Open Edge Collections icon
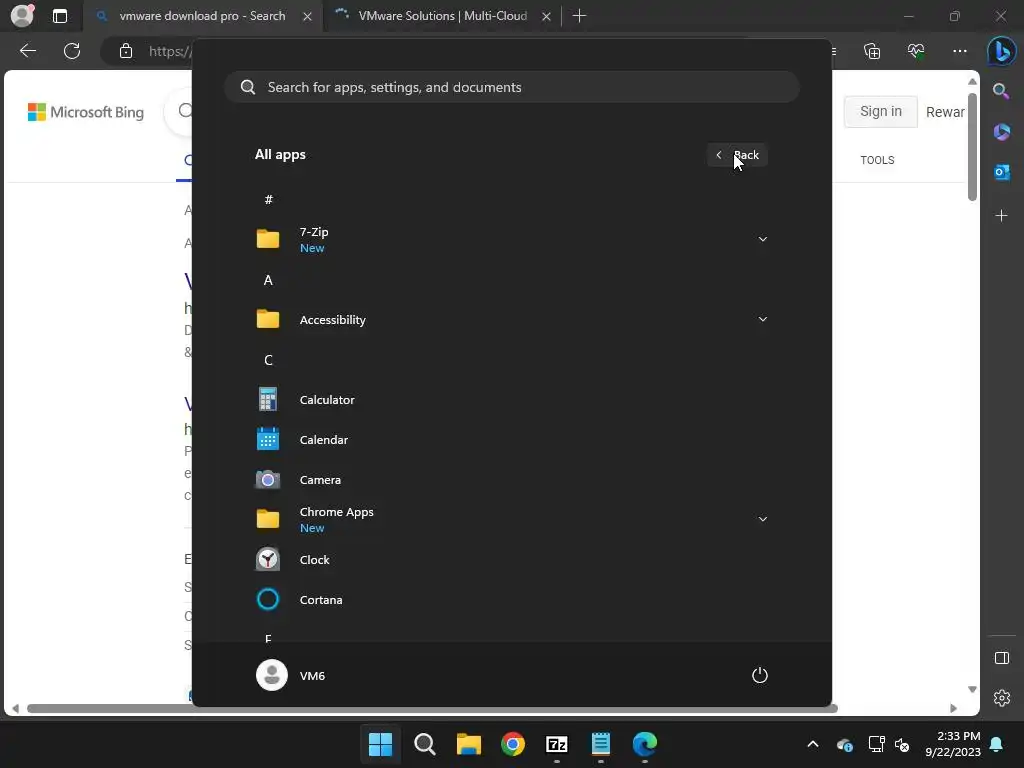This screenshot has height=768, width=1024. tap(872, 51)
